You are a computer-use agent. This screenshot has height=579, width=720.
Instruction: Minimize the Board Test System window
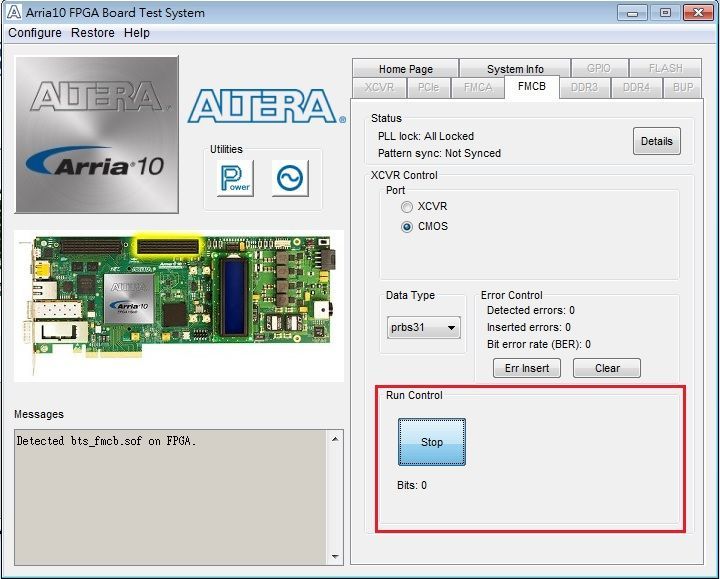632,13
